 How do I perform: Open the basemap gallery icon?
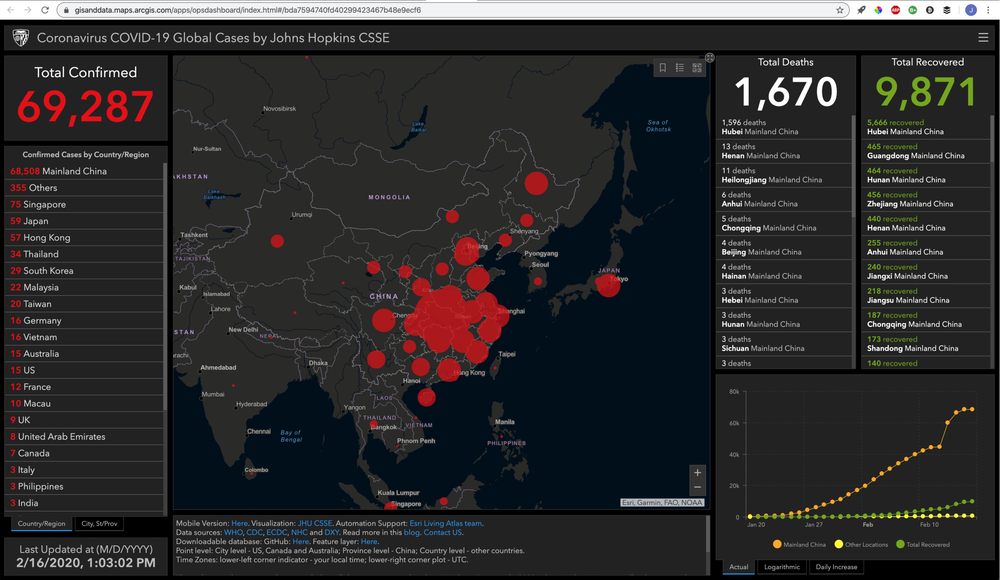pos(697,68)
